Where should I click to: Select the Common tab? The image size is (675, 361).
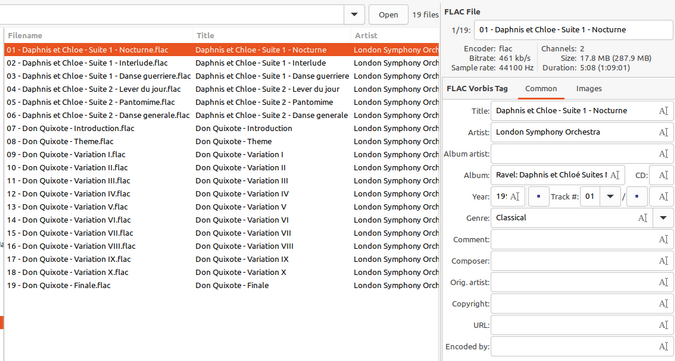541,89
